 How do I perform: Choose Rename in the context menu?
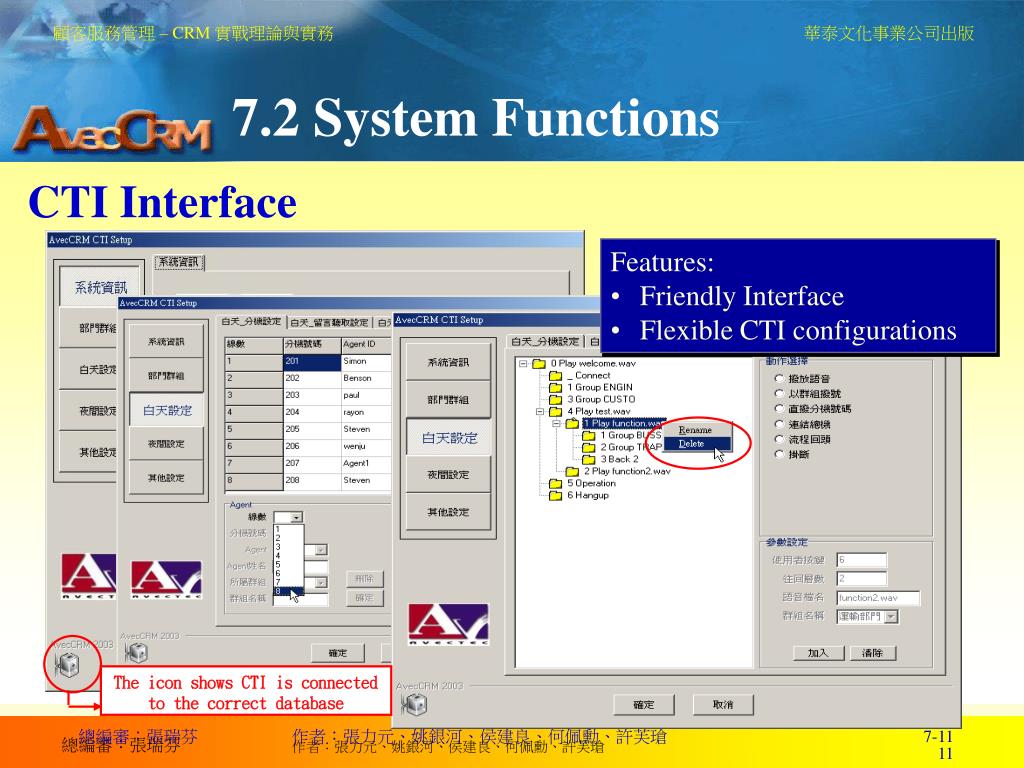pos(695,430)
